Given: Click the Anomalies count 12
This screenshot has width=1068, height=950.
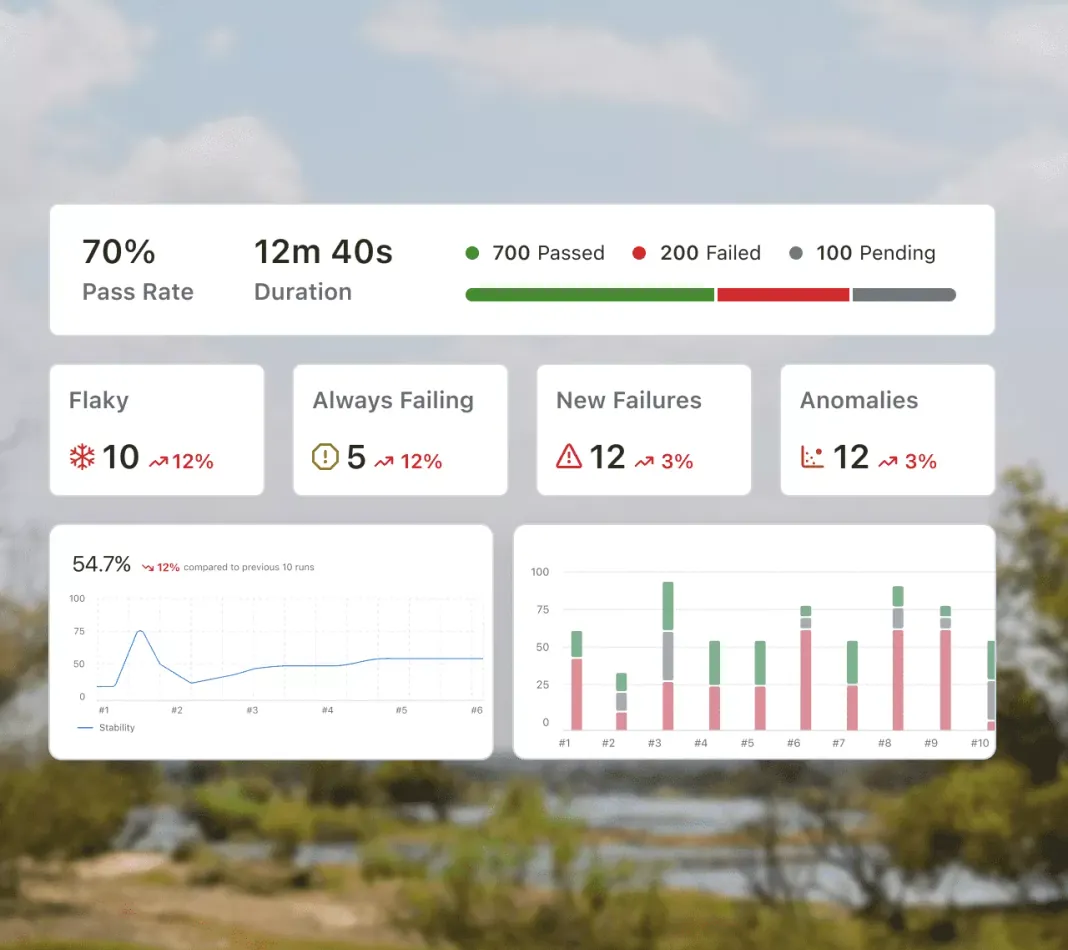Looking at the screenshot, I should point(851,457).
